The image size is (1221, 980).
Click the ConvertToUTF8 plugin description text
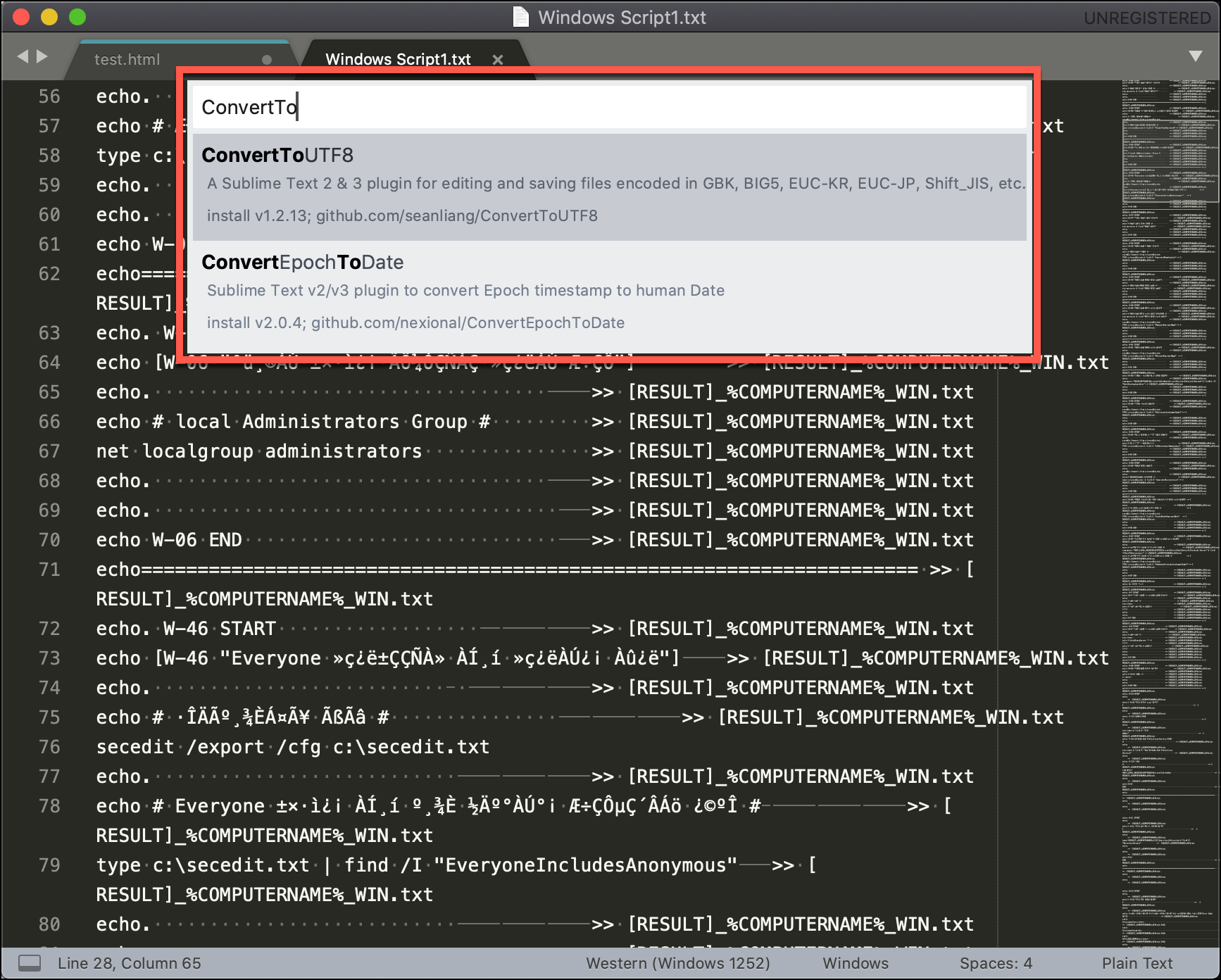616,183
